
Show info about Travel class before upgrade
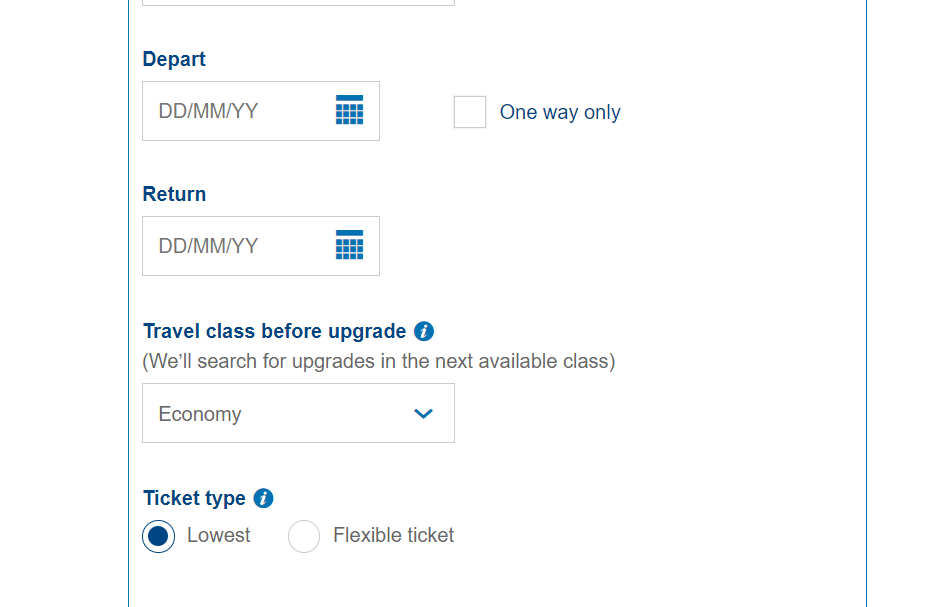pyautogui.click(x=424, y=331)
